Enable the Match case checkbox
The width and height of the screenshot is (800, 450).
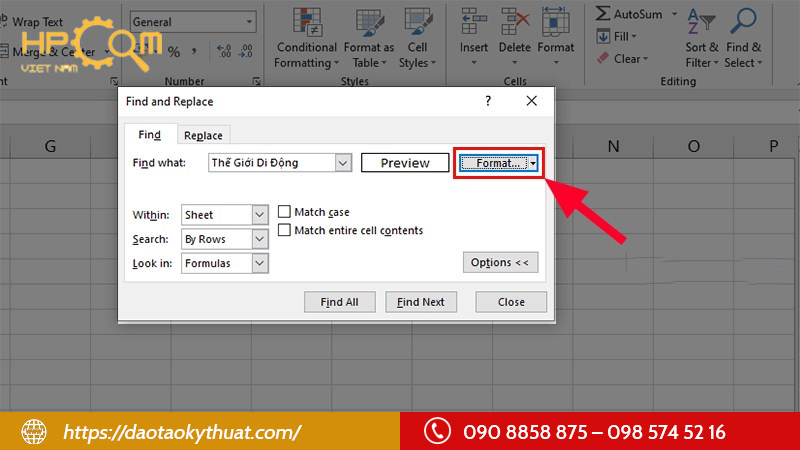coord(285,212)
